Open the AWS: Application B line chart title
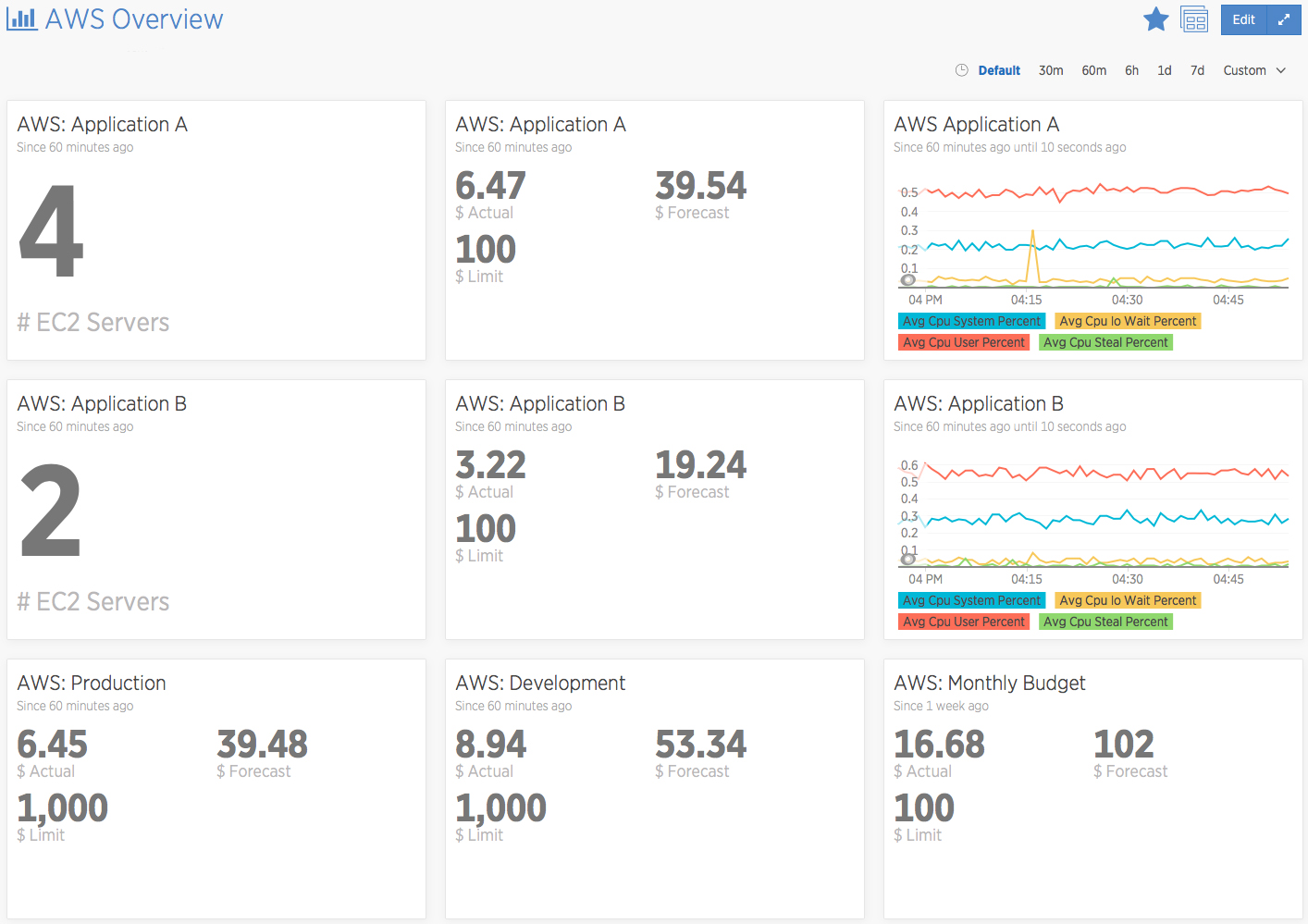 point(979,403)
